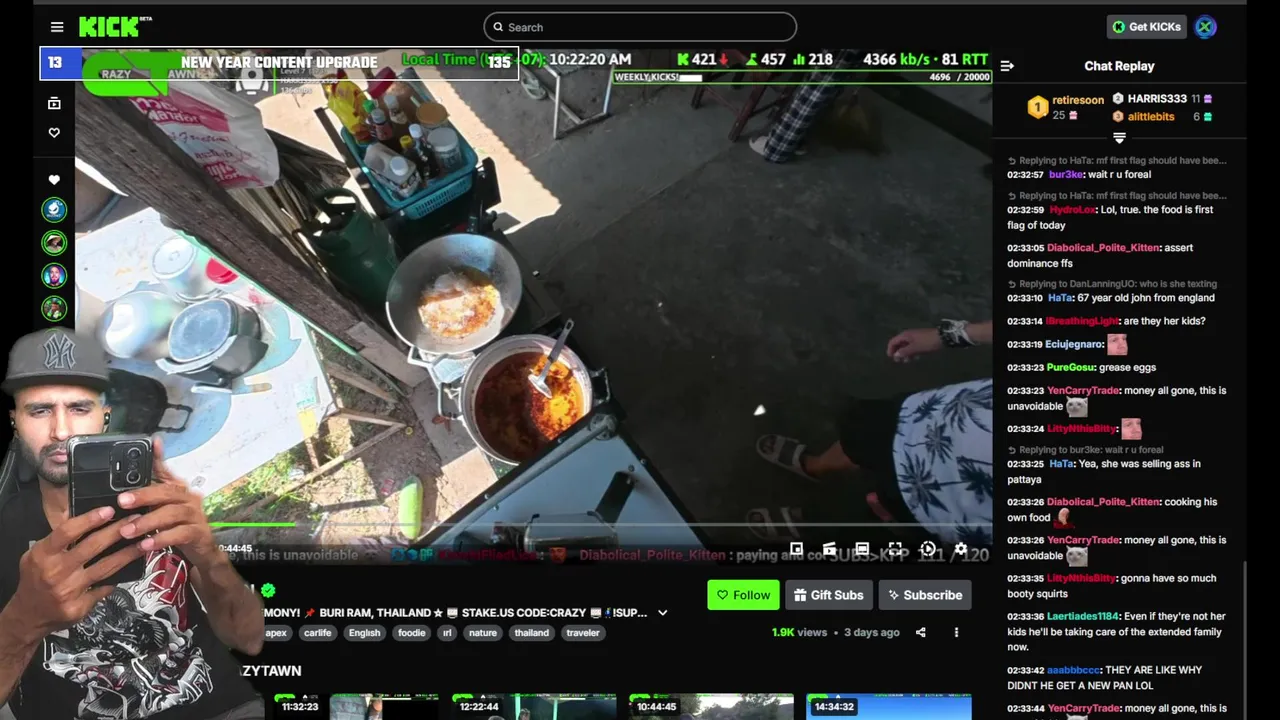1280x720 pixels.
Task: Click PureGosu username in chat
Action: 1071,368
